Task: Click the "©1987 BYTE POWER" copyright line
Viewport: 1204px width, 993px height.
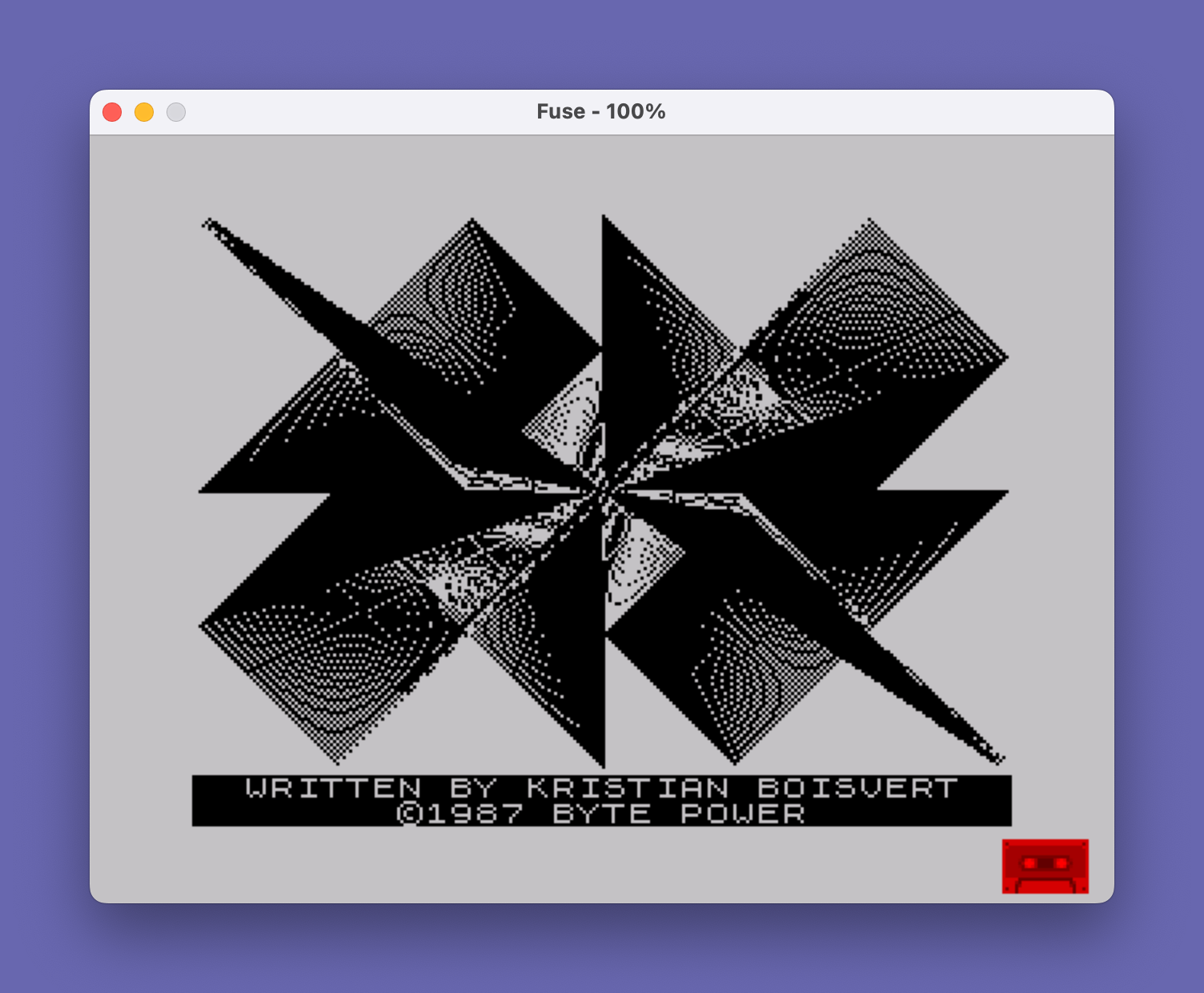Action: click(x=601, y=814)
